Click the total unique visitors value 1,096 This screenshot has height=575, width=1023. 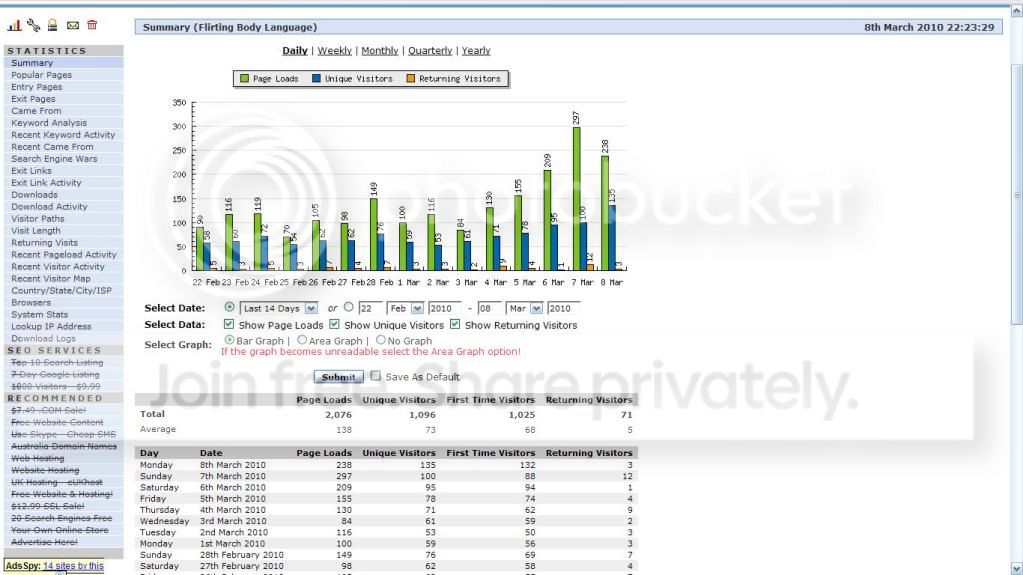click(422, 414)
